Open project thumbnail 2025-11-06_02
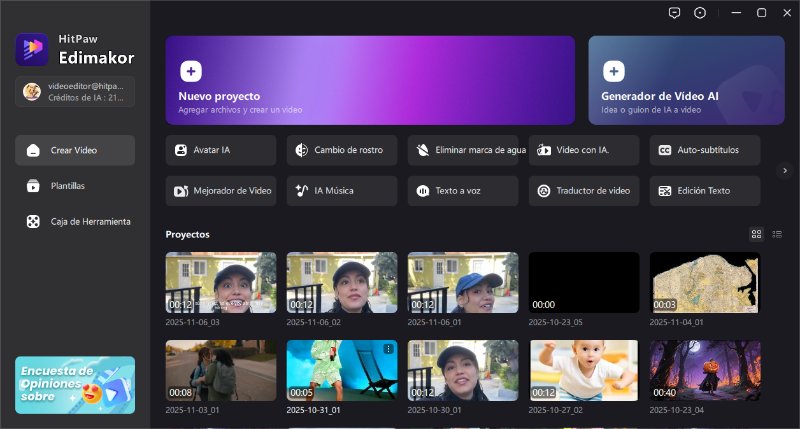The height and width of the screenshot is (429, 800). click(x=342, y=282)
